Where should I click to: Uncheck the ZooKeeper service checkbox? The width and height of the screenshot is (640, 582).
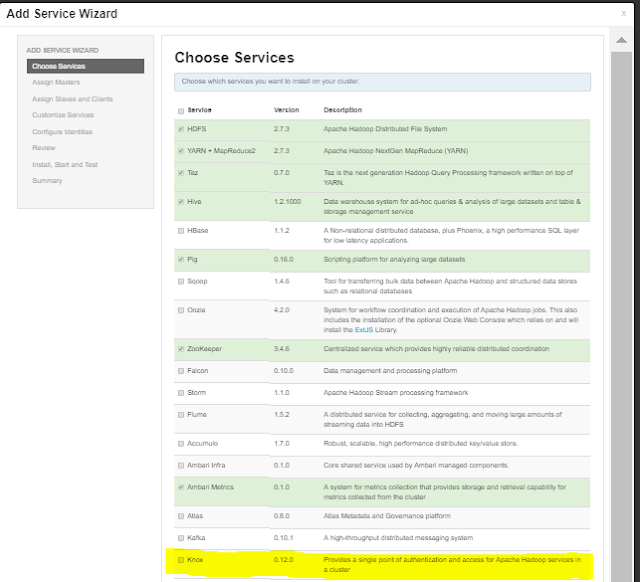(181, 349)
